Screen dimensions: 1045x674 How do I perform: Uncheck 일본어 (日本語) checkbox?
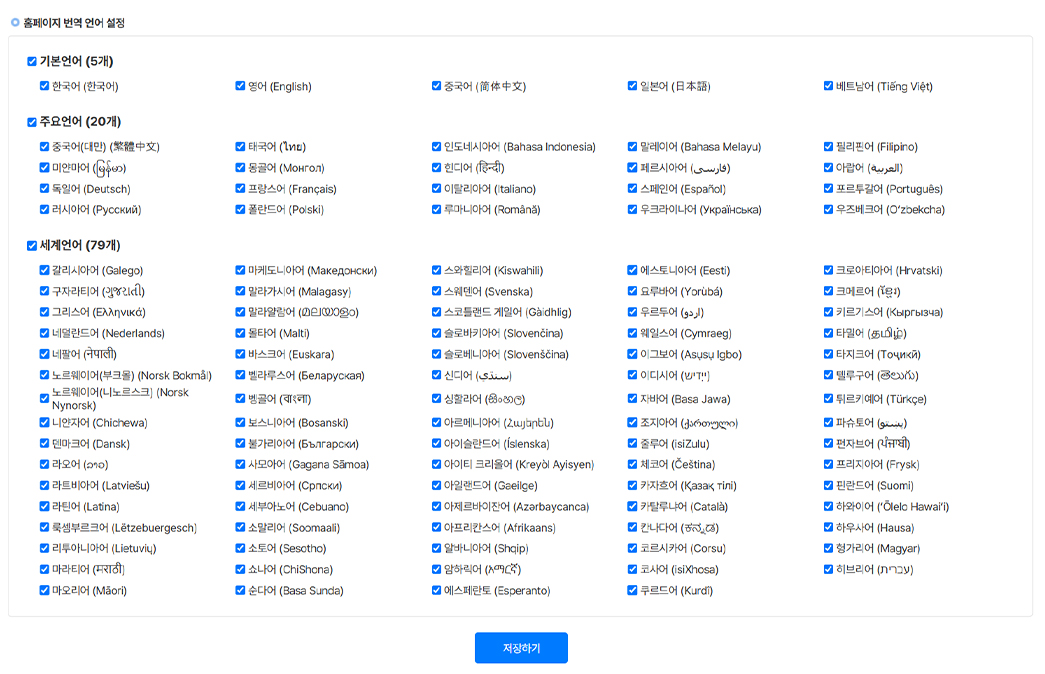click(633, 86)
